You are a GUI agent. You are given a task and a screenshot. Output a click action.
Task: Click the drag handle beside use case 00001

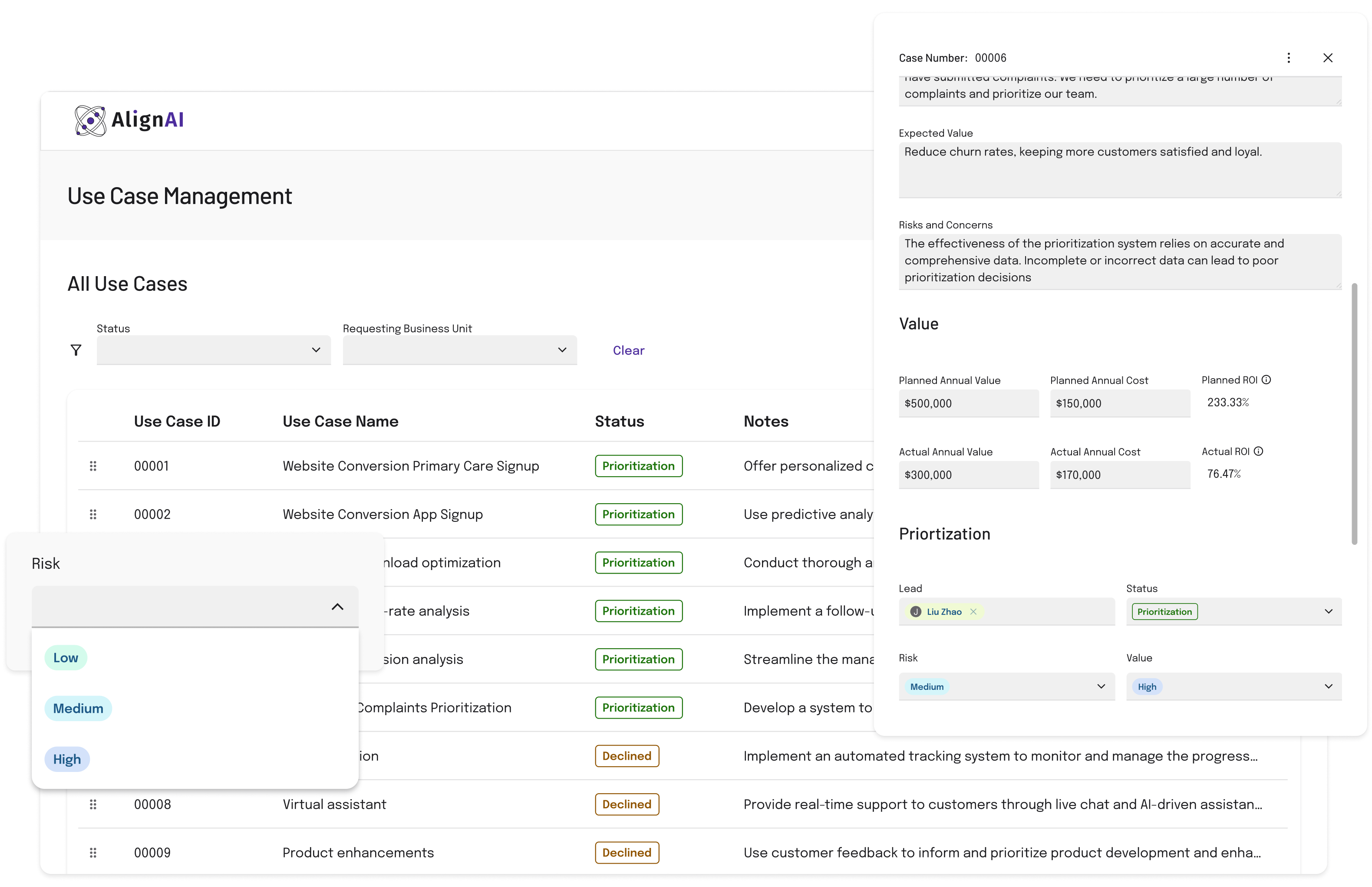click(93, 466)
